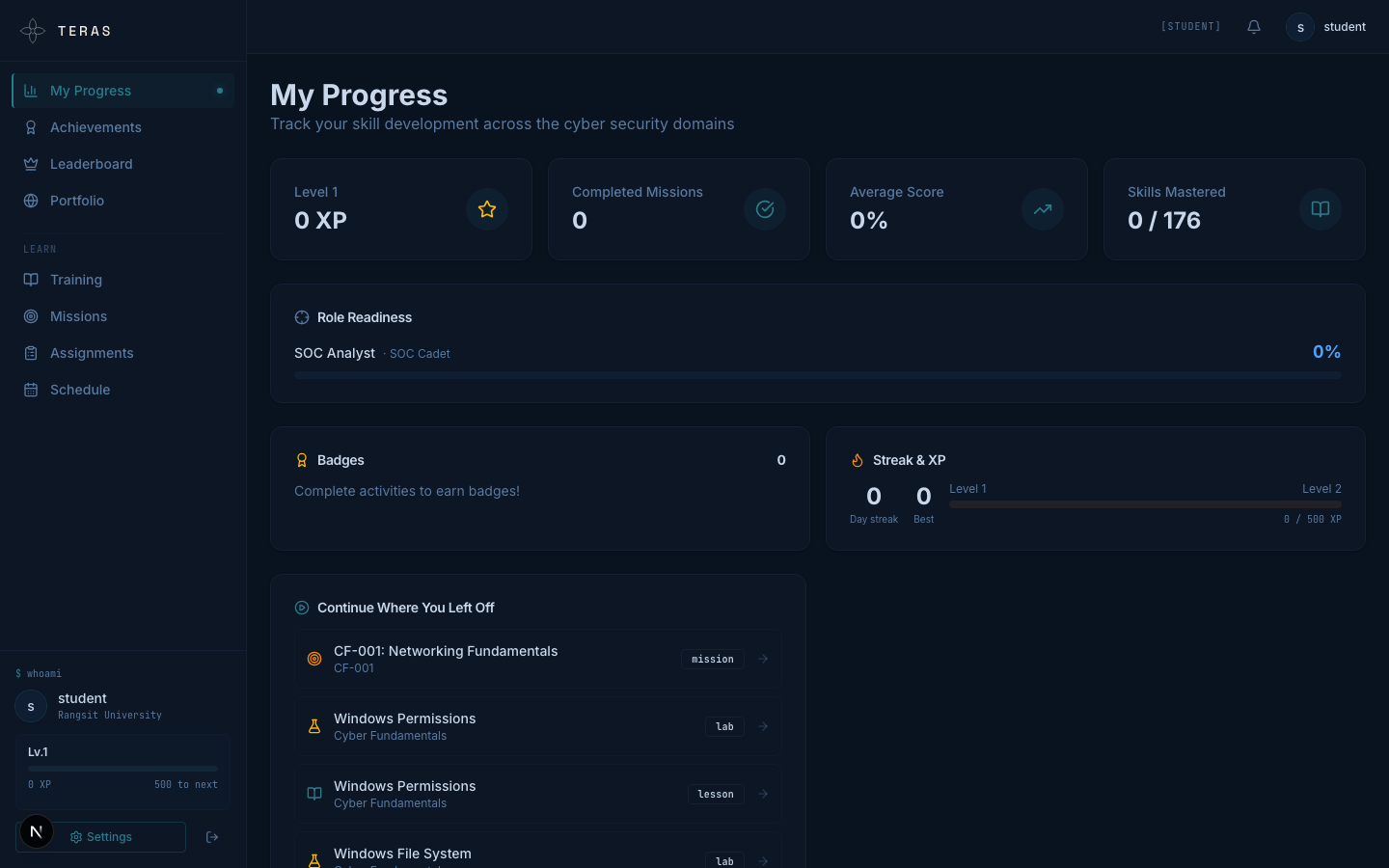Open the Leaderboard page
Screen dimensions: 1389x868
point(123,164)
